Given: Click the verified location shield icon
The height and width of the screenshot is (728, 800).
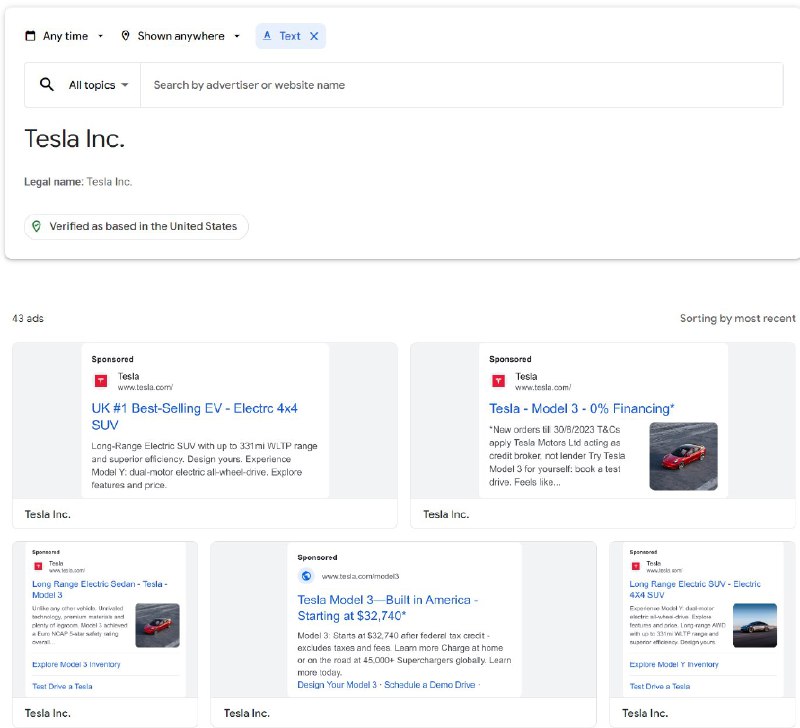Looking at the screenshot, I should pos(36,226).
